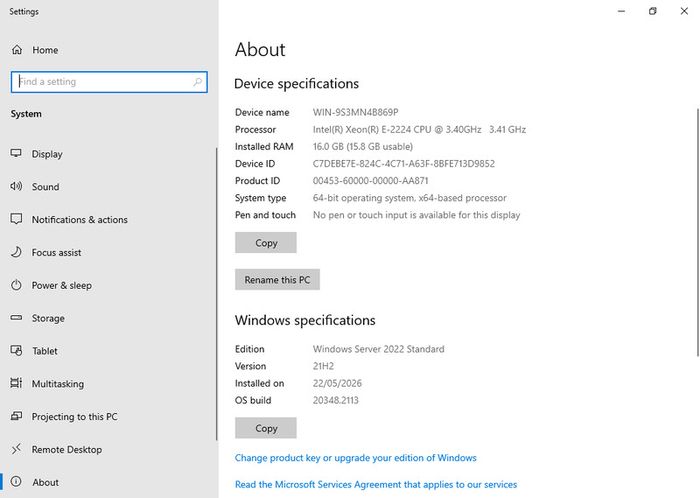The width and height of the screenshot is (700, 498).
Task: Click the Remote Desktop icon
Action: point(16,449)
